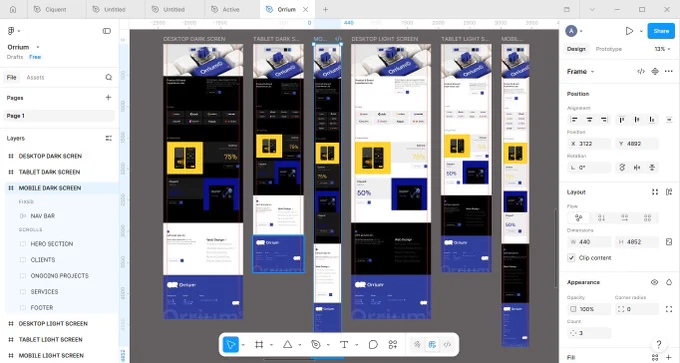Viewport: 680px width, 363px height.
Task: Switch to Design mode in toolbar
Action: pos(432,345)
